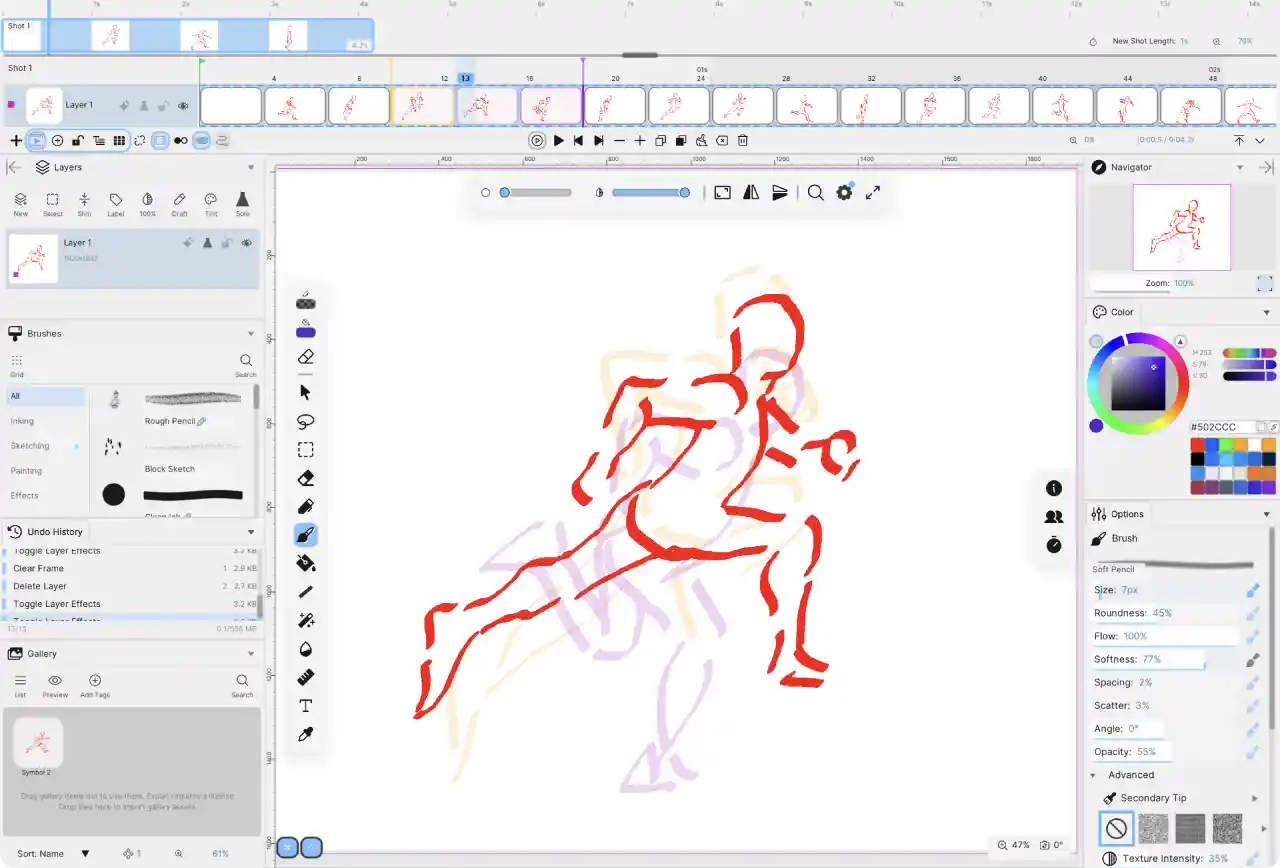Toggle pressure control for brush Softness
The width and height of the screenshot is (1280, 868).
(1252, 660)
